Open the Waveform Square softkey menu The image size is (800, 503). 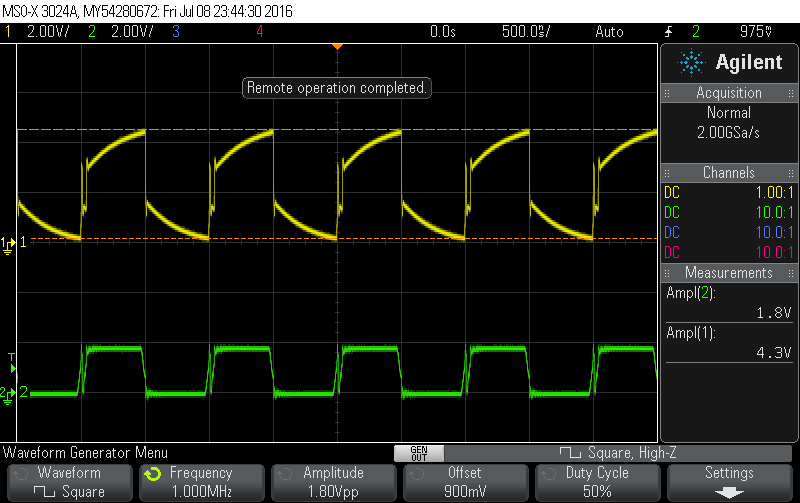[x=69, y=481]
